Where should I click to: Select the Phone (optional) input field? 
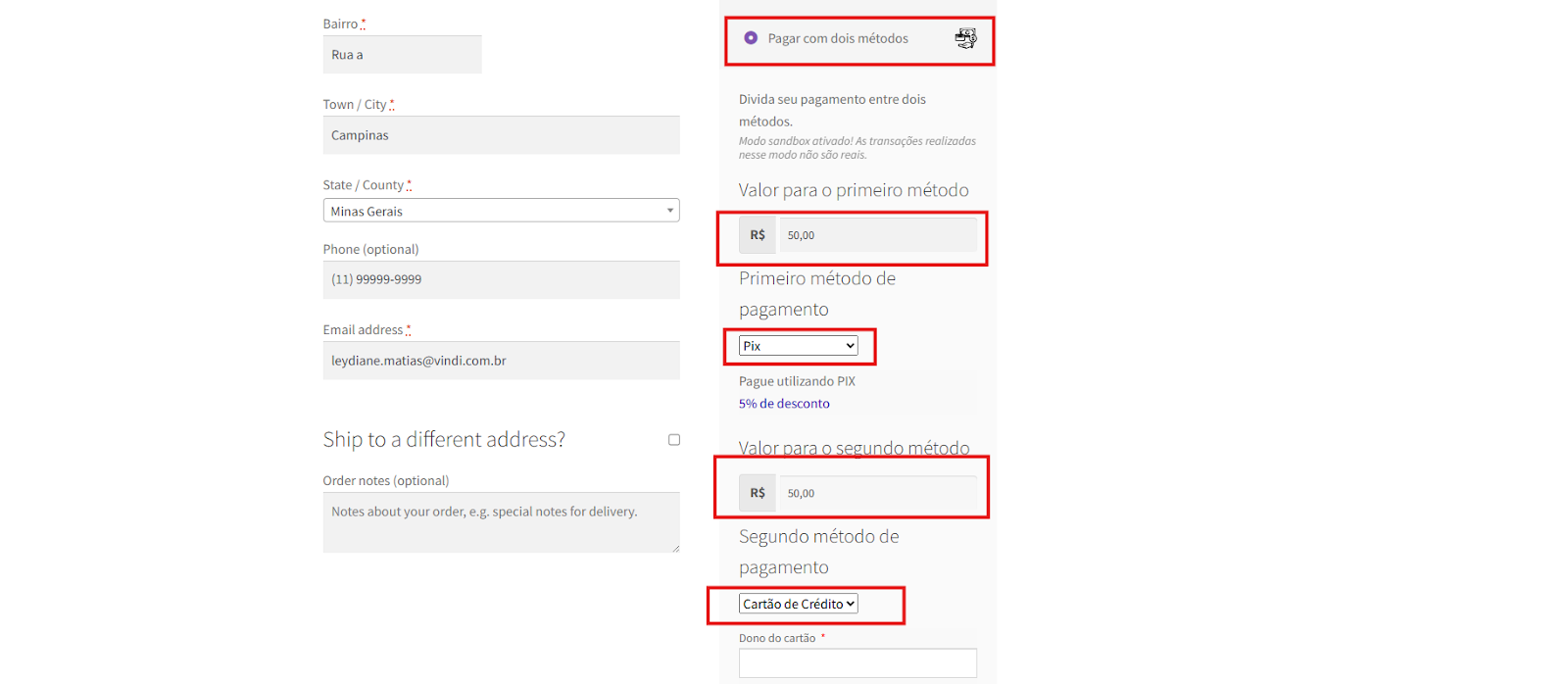[x=501, y=279]
